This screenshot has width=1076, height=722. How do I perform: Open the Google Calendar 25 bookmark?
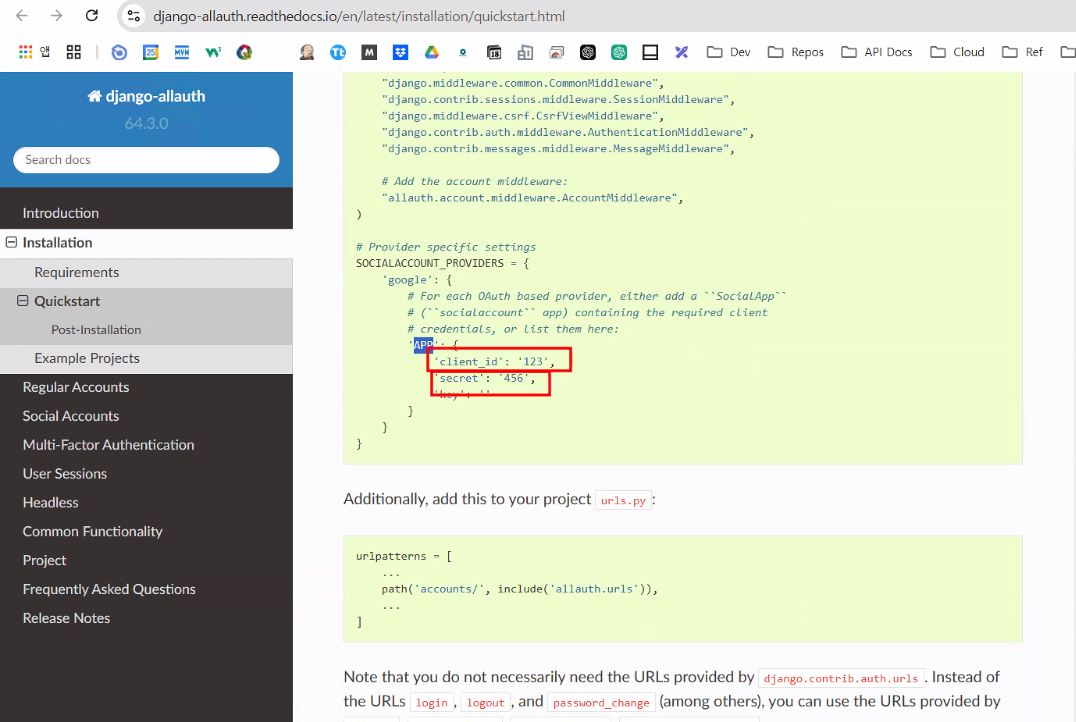pos(150,52)
